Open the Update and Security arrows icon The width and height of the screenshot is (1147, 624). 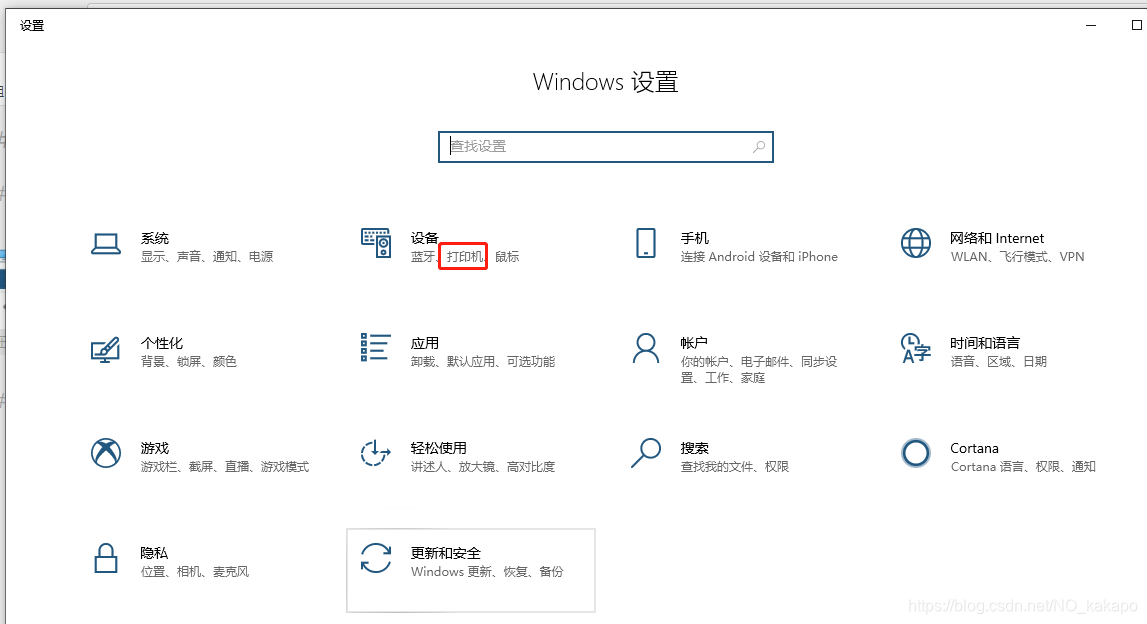(376, 558)
